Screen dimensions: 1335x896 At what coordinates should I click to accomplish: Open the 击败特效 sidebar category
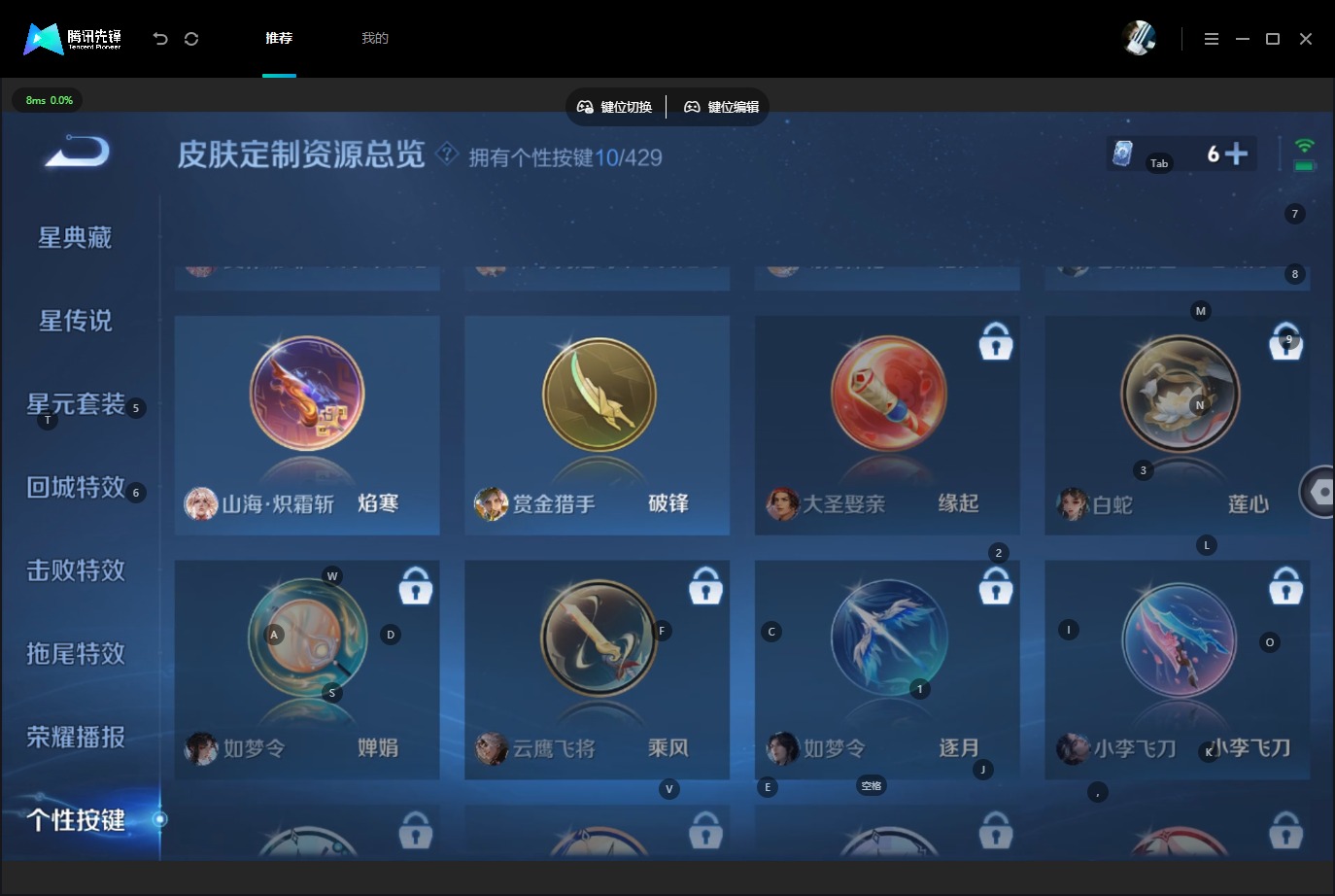point(76,570)
